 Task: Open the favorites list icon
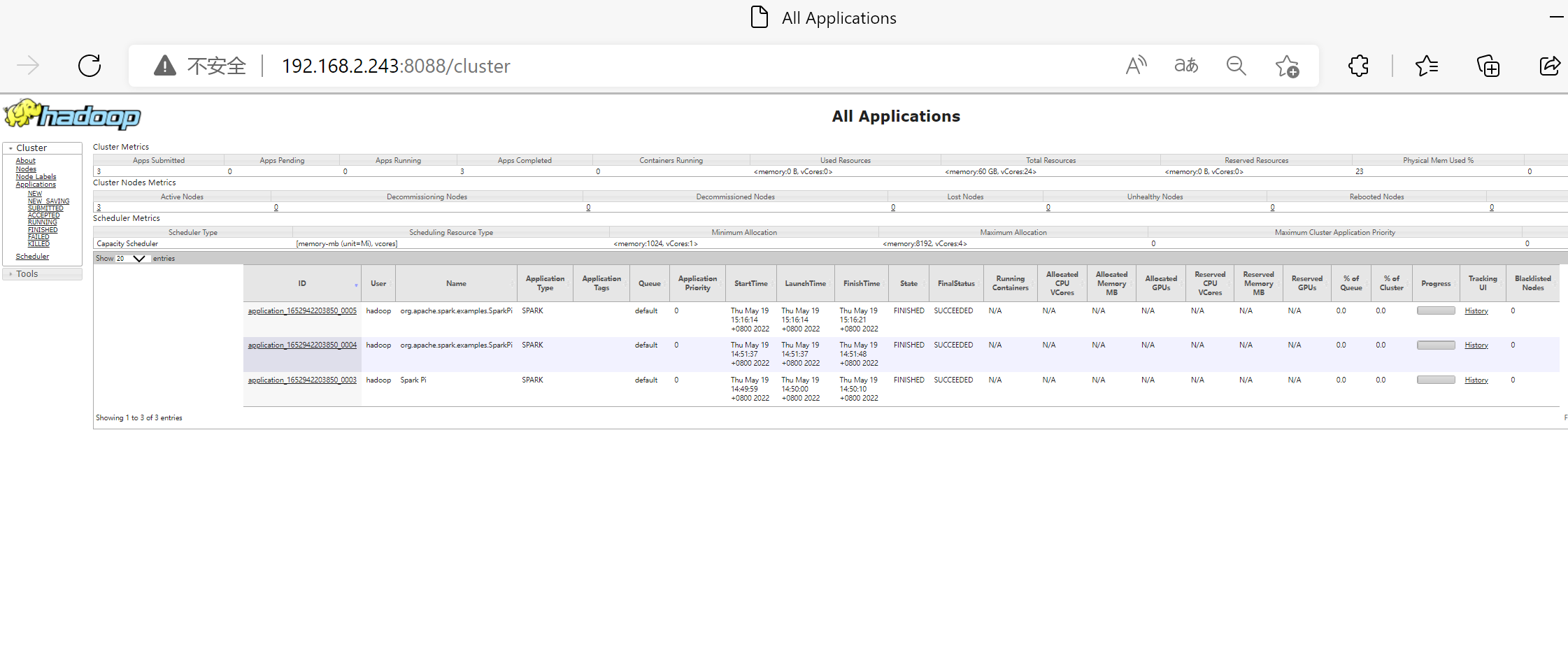pos(1426,66)
